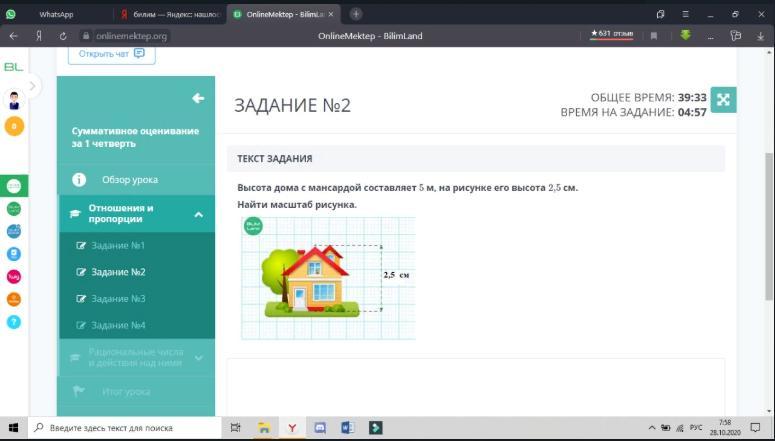Open browser downloads list

click(761, 36)
